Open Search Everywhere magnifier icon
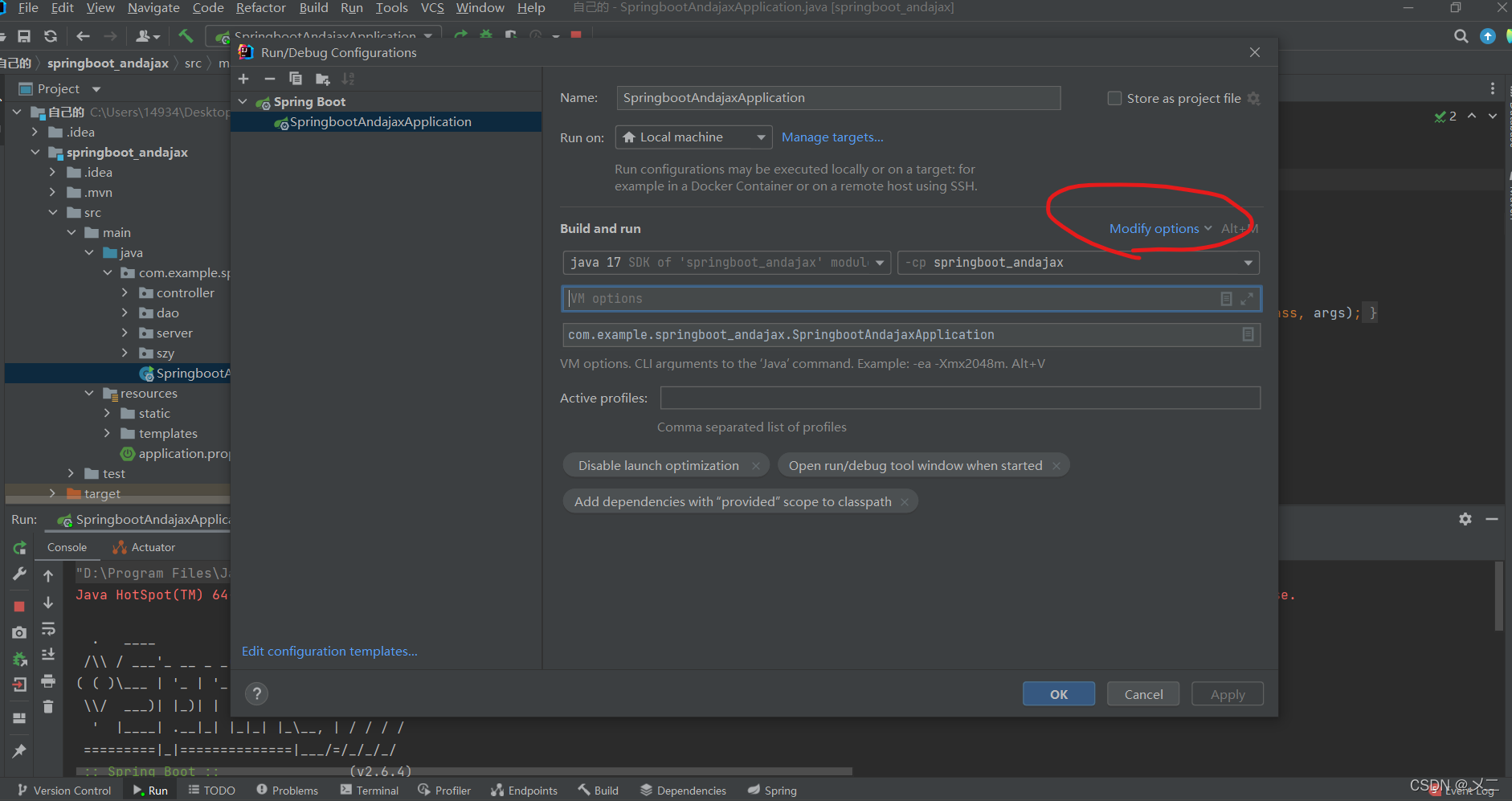This screenshot has height=801, width=1512. (x=1461, y=36)
